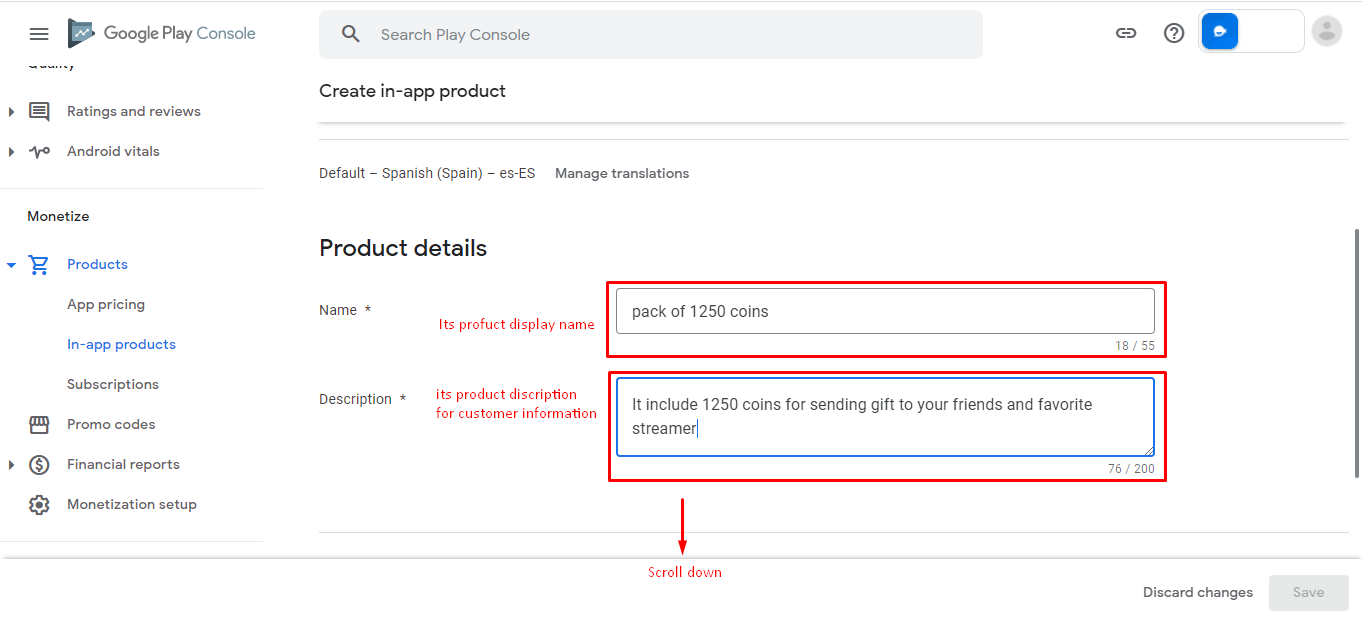Collapse the Products section arrow

[11, 265]
